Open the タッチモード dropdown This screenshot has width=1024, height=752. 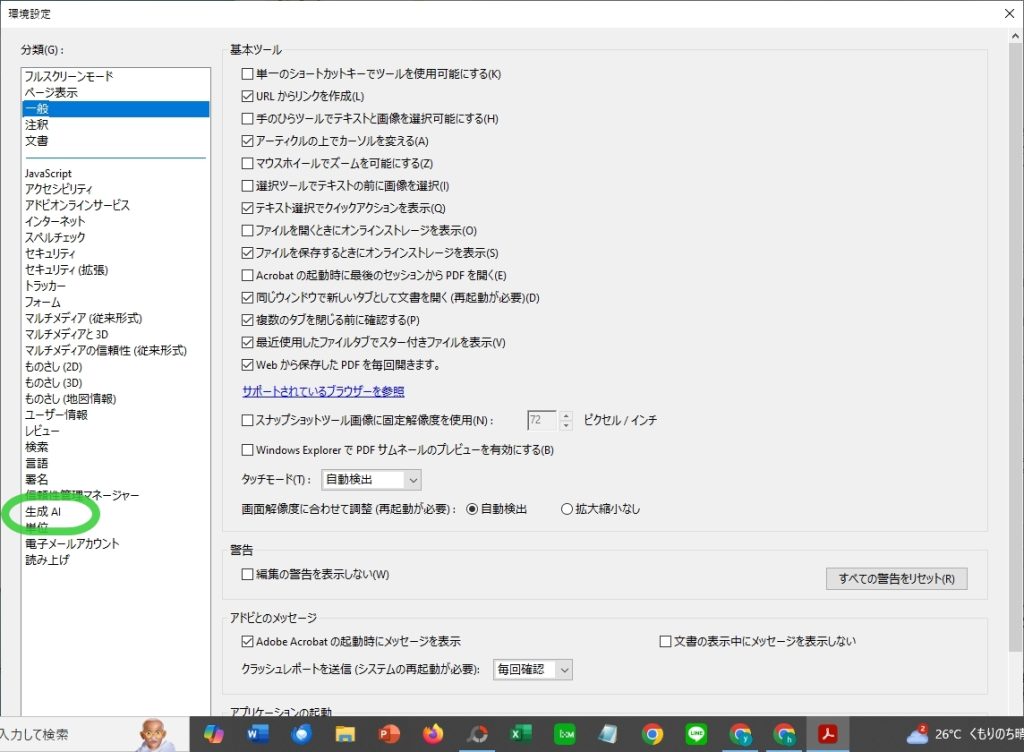pyautogui.click(x=371, y=480)
